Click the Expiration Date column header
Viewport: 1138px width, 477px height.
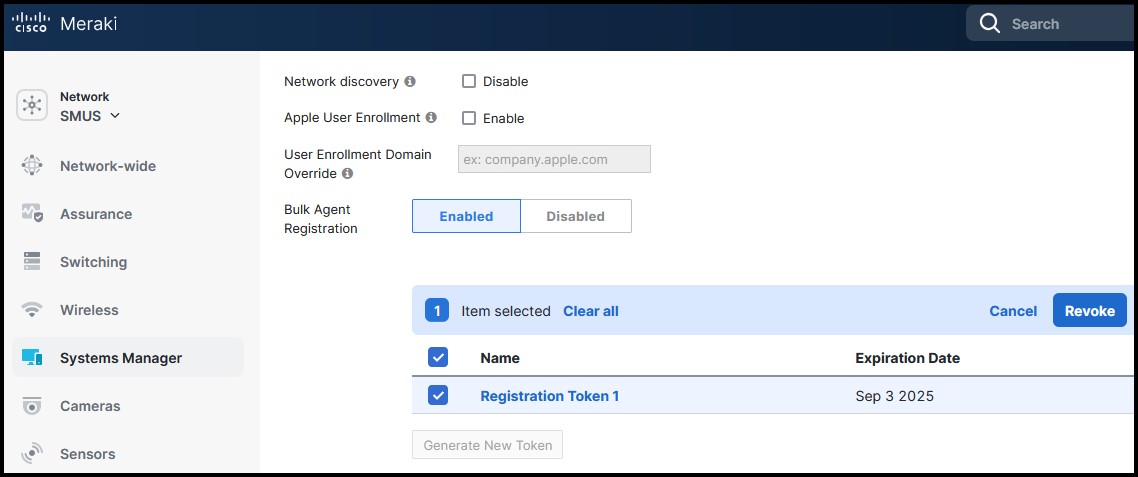[x=907, y=358]
